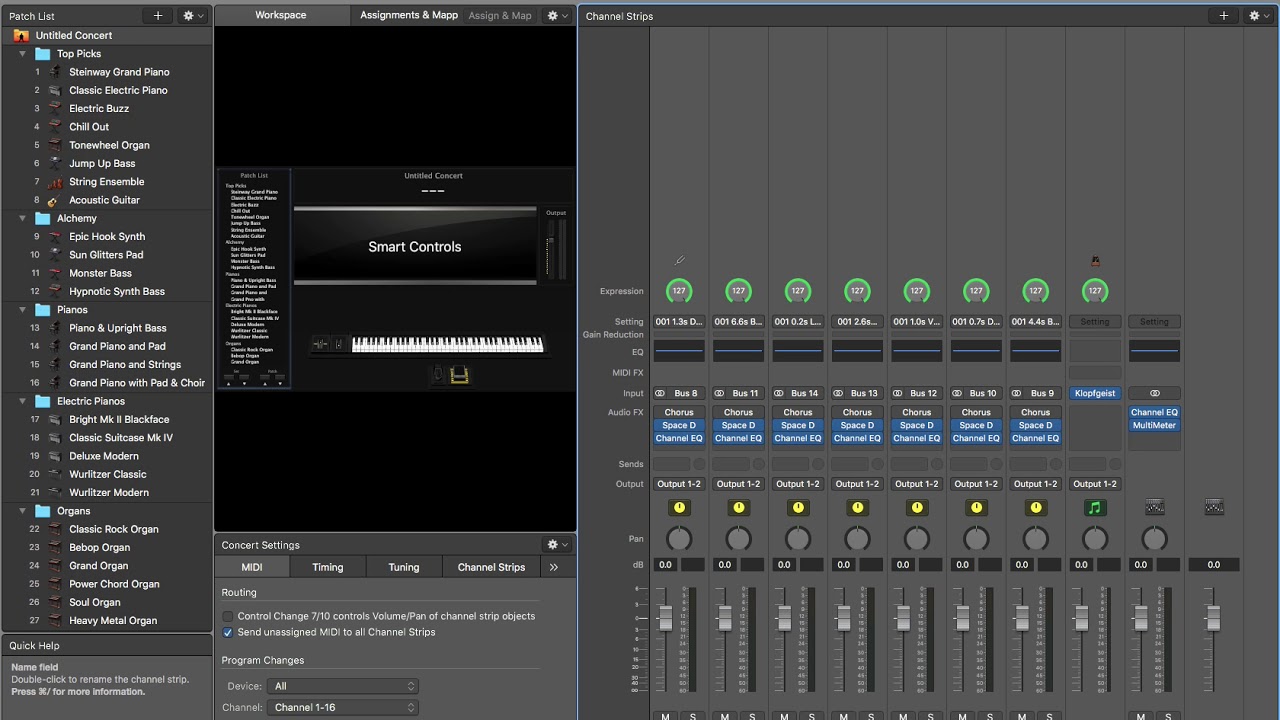The width and height of the screenshot is (1280, 720).
Task: Click the Acoustic Guitar patch icon
Action: pyautogui.click(x=53, y=200)
